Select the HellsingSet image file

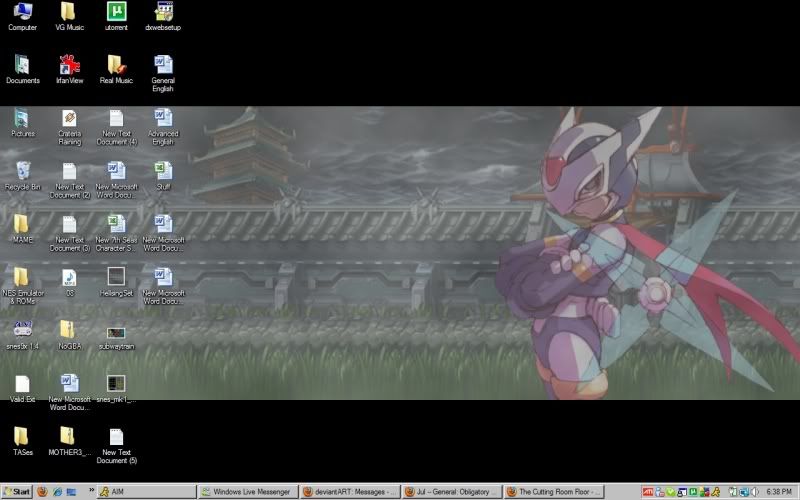point(116,276)
